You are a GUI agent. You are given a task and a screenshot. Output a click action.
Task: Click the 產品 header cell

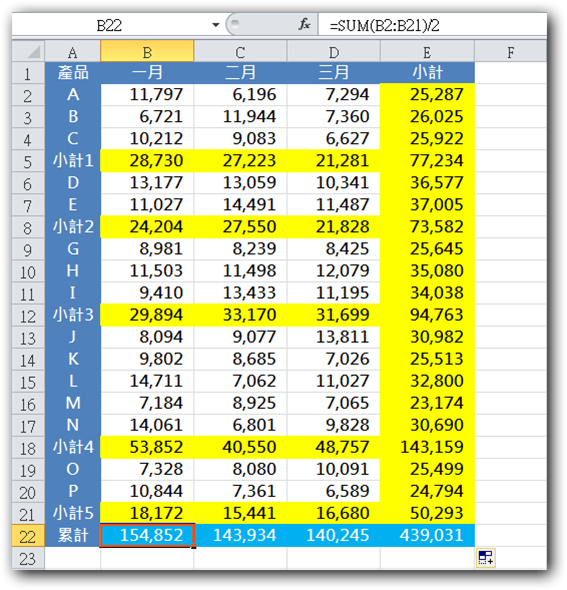(x=73, y=73)
